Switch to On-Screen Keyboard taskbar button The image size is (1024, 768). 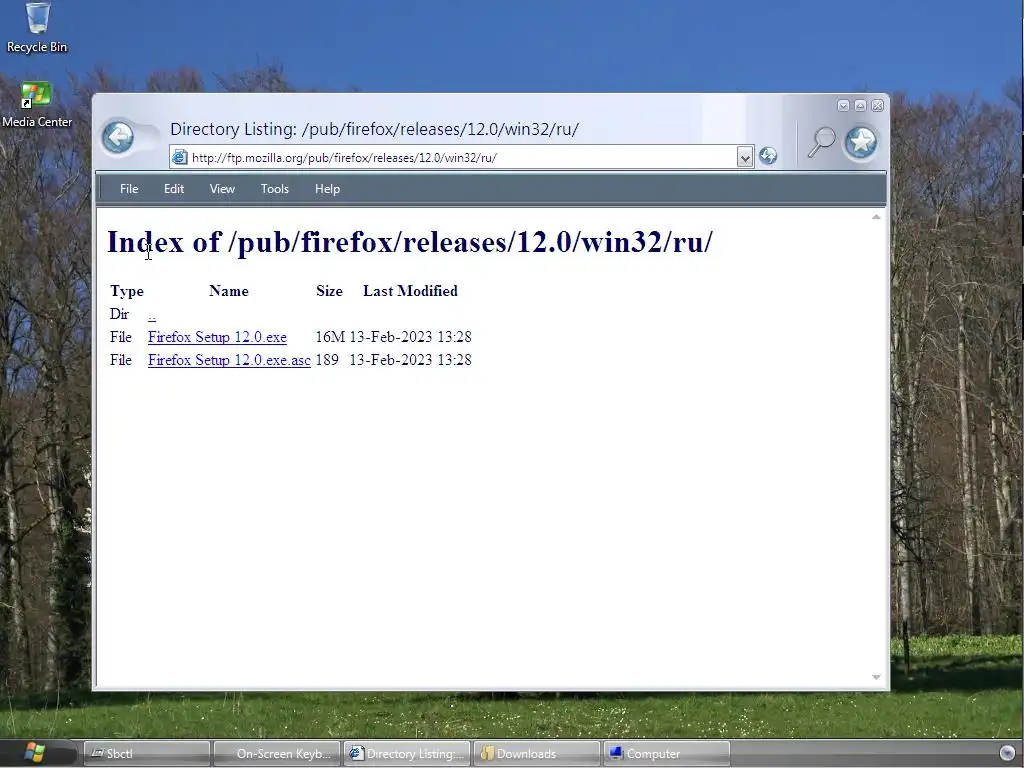coord(277,754)
